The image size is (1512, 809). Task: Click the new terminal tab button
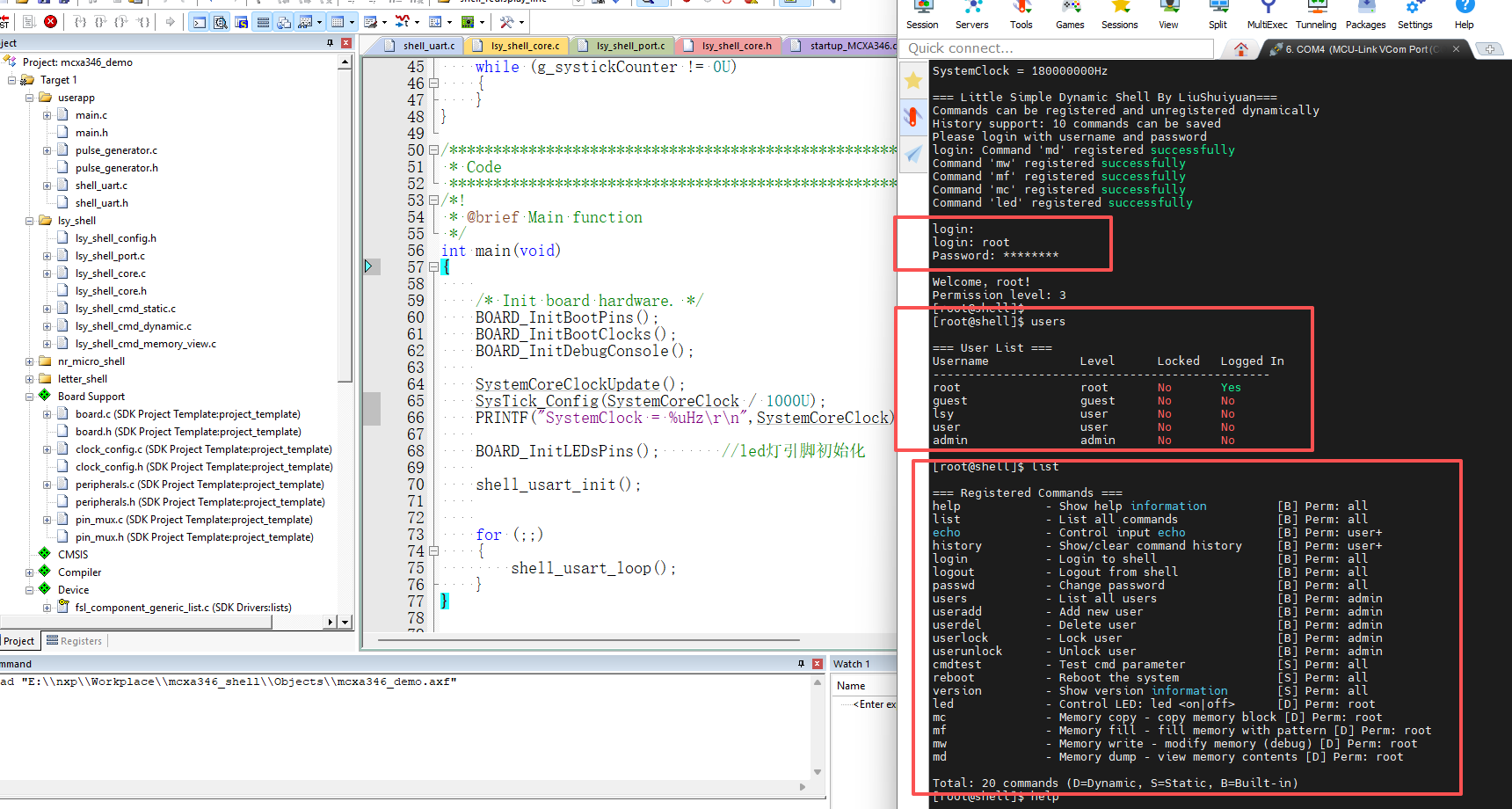[x=1489, y=49]
